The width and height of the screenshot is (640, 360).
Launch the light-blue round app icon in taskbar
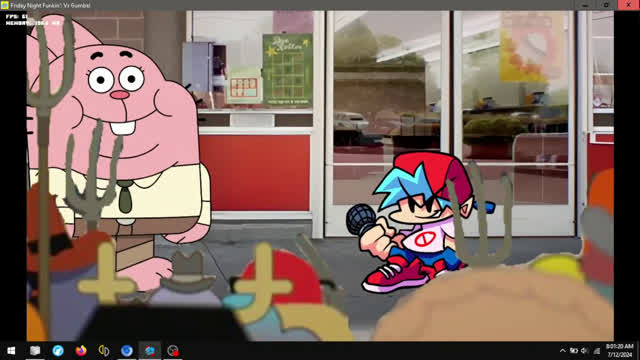[58, 351]
